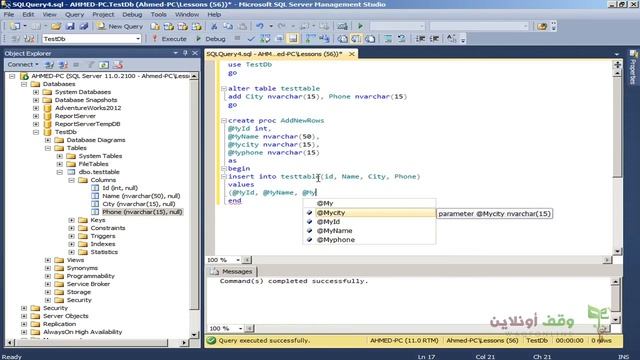Click the Display Estimated Execution Plan icon
Viewport: 640px width, 360px height.
(265, 39)
